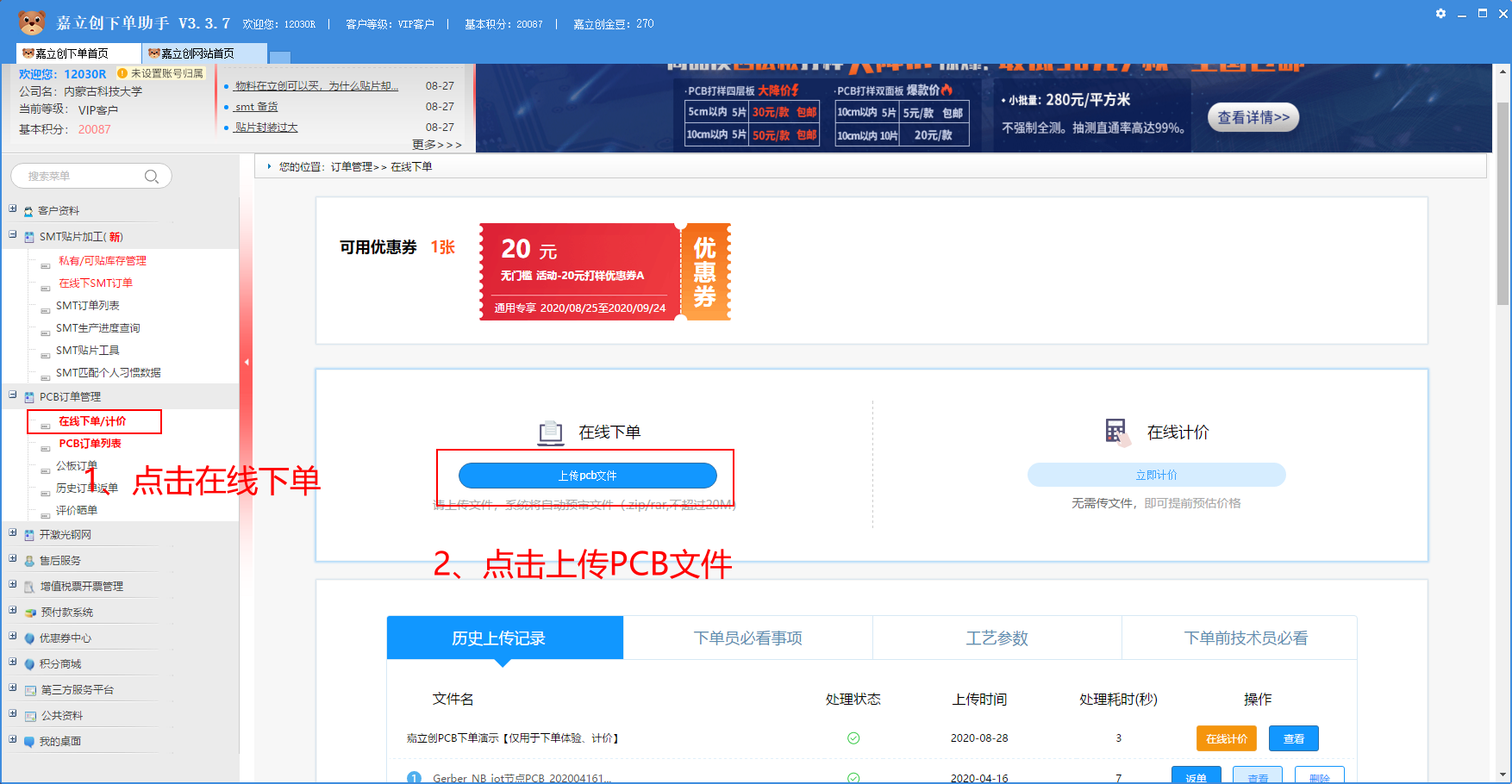Expand the 预付款系统 tree node
This screenshot has height=784, width=1512.
[x=13, y=610]
